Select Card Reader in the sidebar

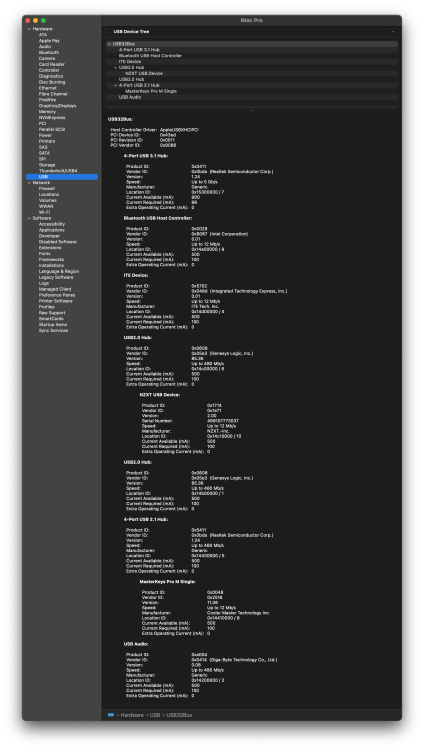[52, 64]
